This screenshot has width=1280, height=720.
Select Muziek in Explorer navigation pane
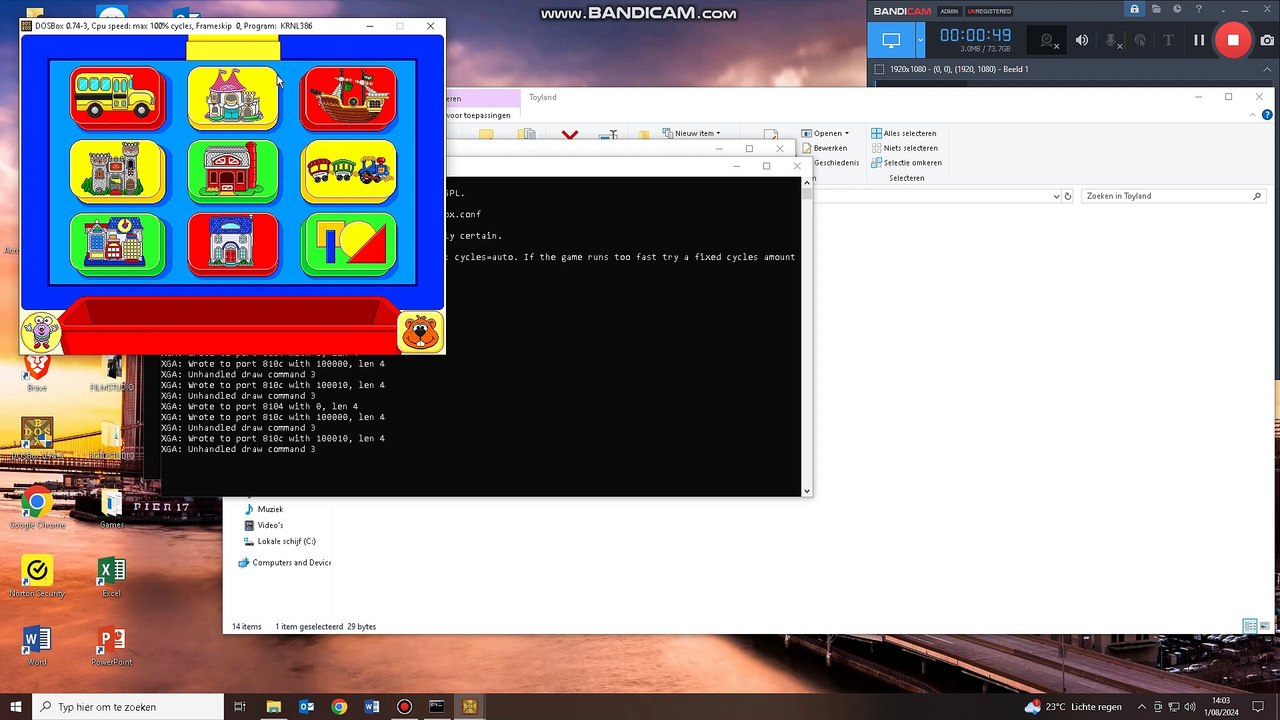click(x=264, y=509)
